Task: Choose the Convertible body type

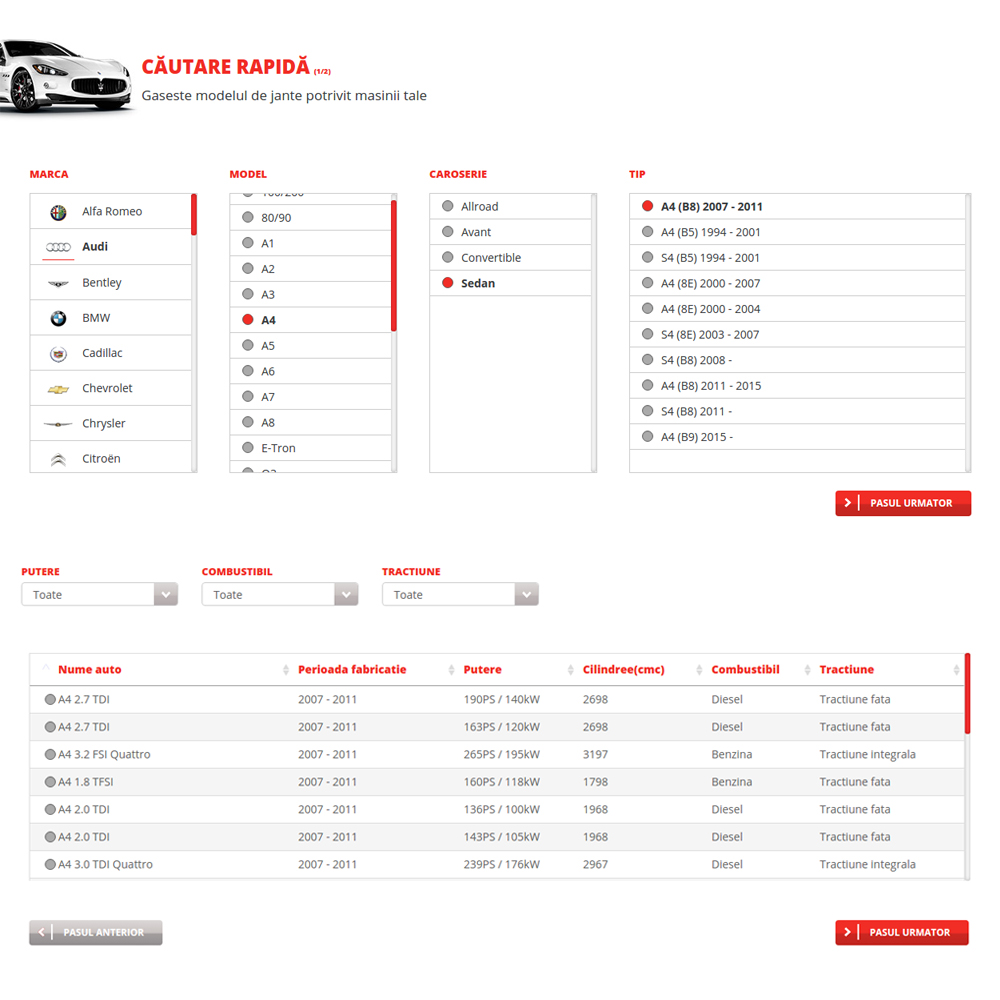Action: point(510,258)
